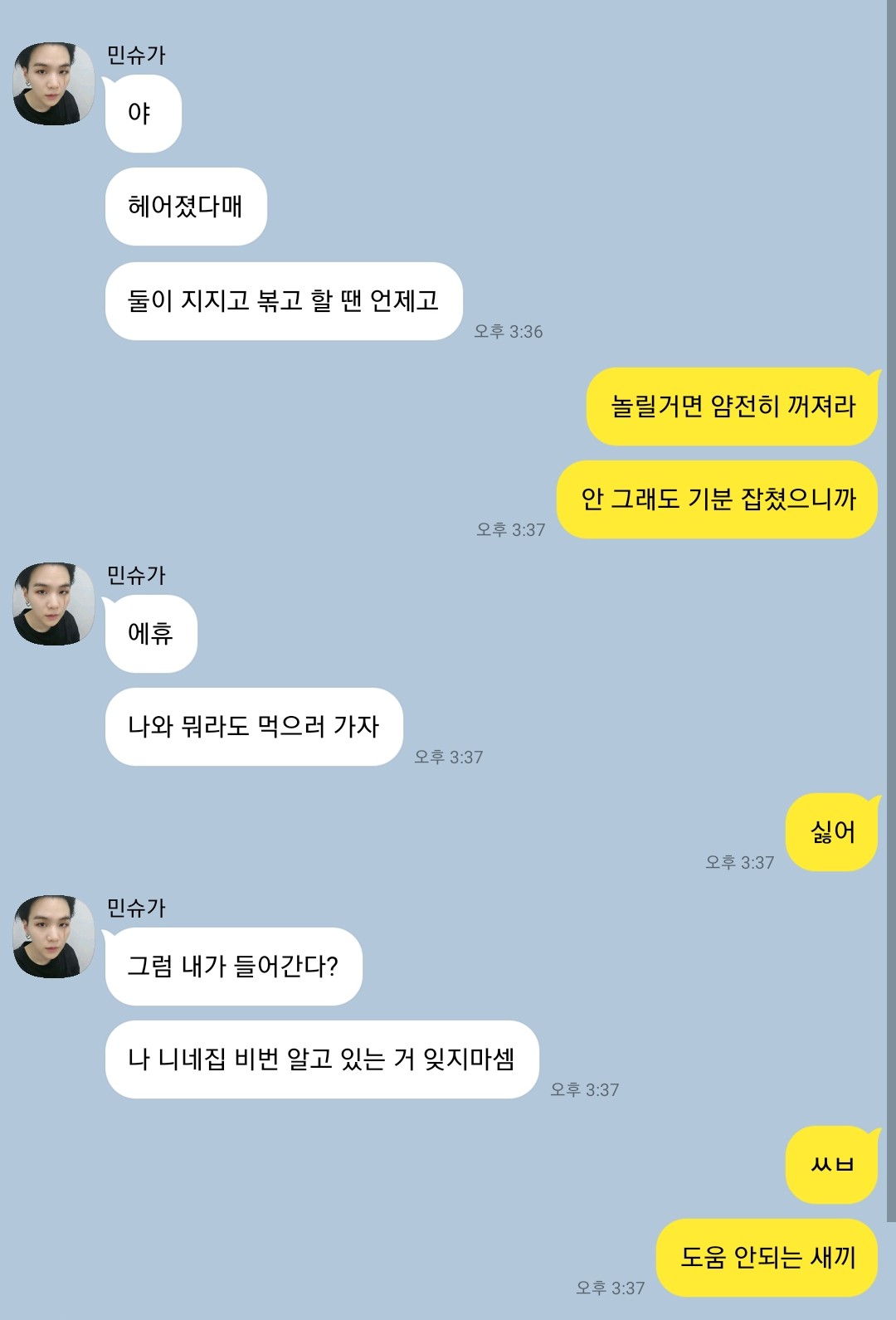Open profile picture beside the '에휴' message
Screen dimensions: 896x1320
[x=54, y=604]
